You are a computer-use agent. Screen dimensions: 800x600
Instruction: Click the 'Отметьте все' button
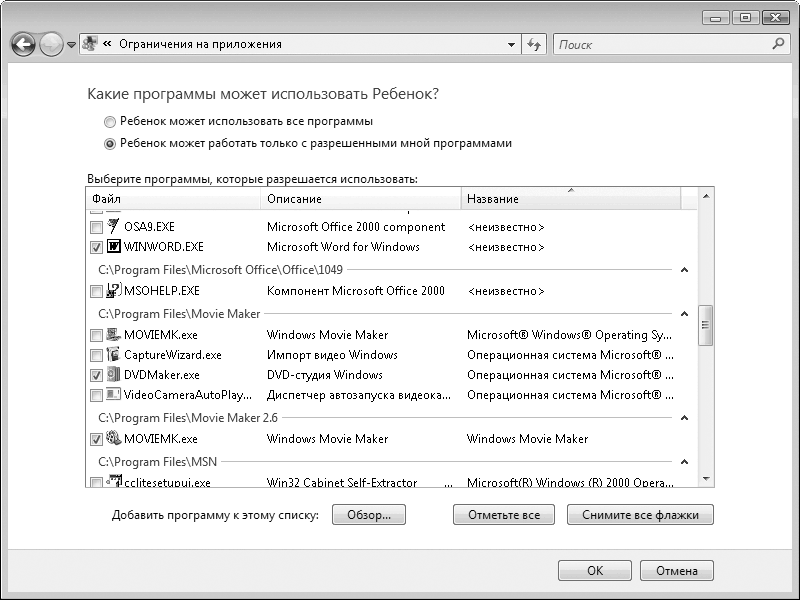click(504, 515)
